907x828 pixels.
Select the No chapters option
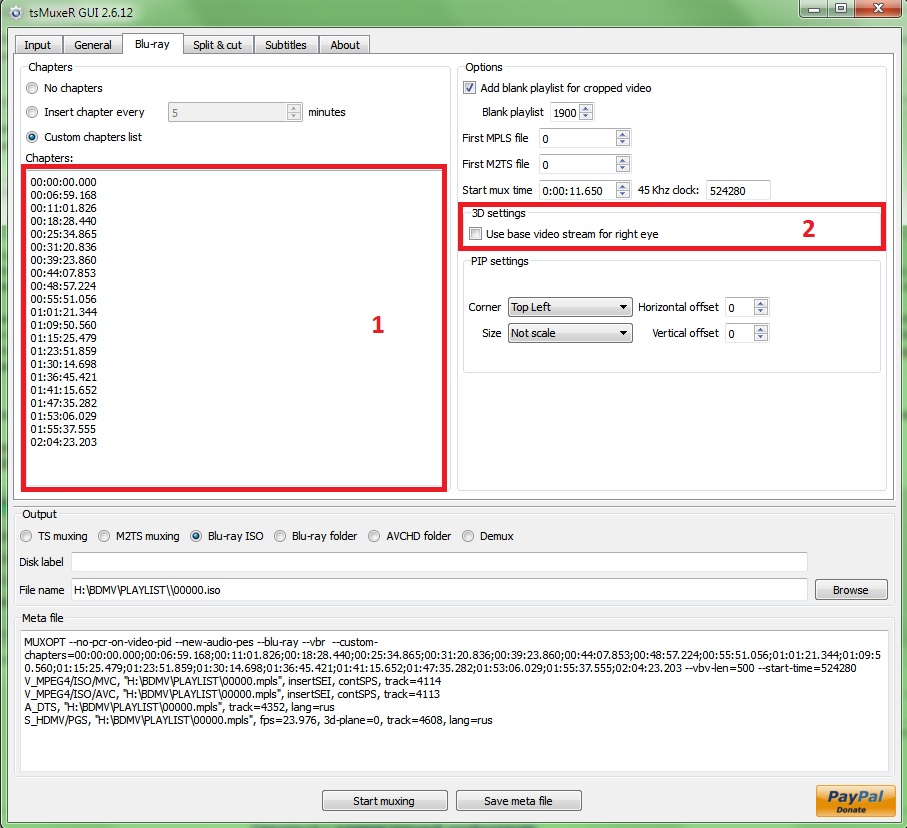[x=65, y=88]
